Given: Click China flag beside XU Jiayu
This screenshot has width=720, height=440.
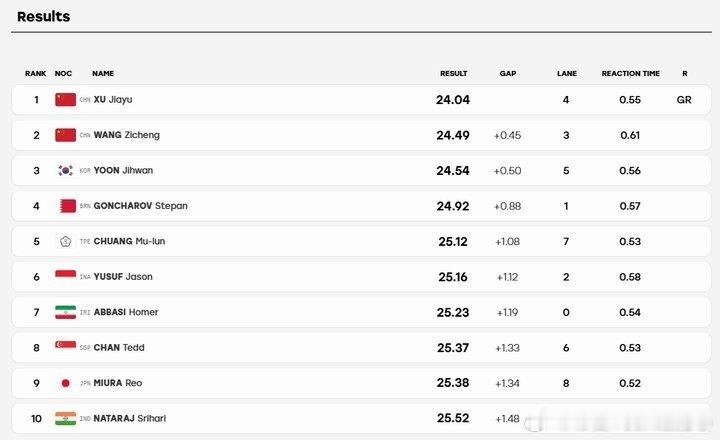Looking at the screenshot, I should (x=65, y=100).
